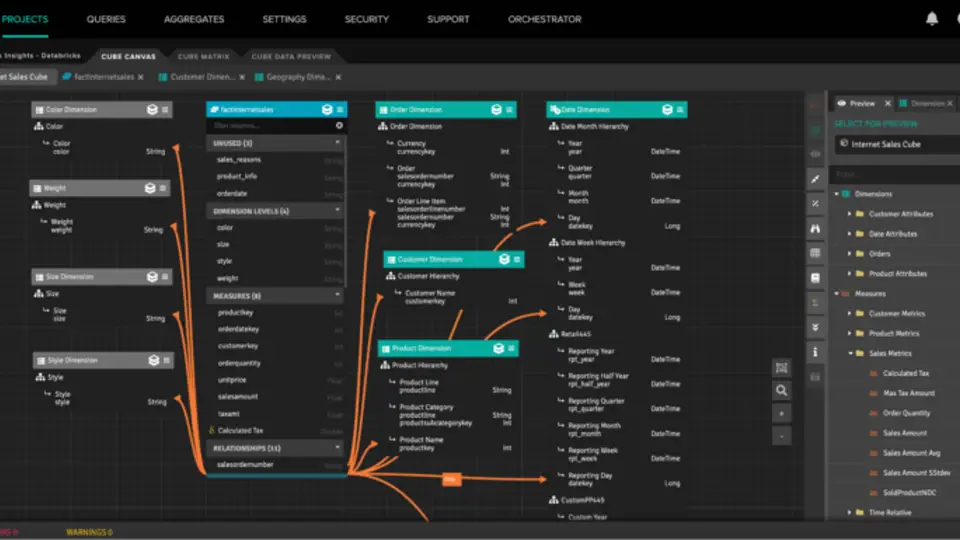This screenshot has width=960, height=540.
Task: Select the Calculated Tax measure in tree
Action: (906, 373)
